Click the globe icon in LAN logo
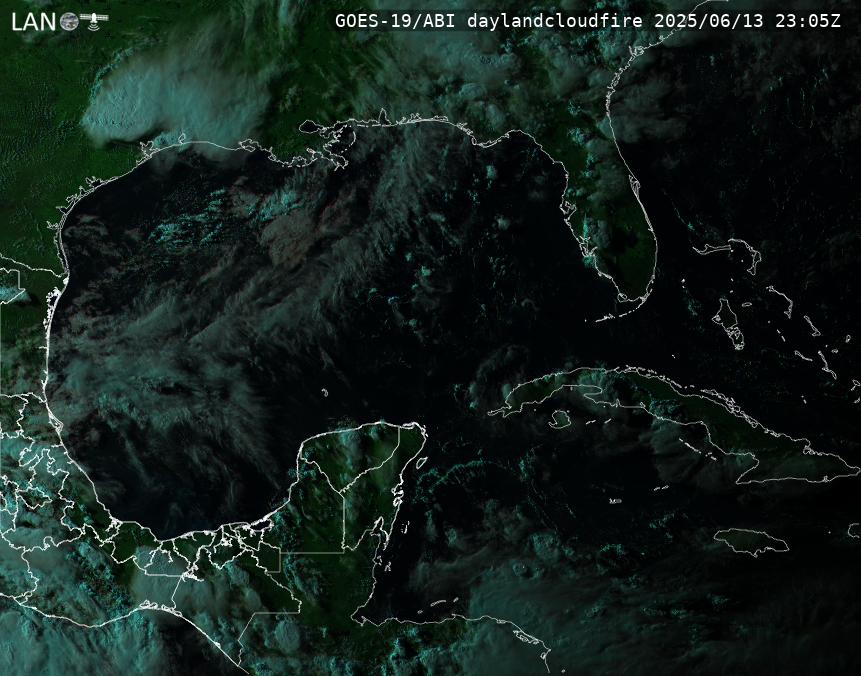Viewport: 861px width, 676px height. click(69, 22)
